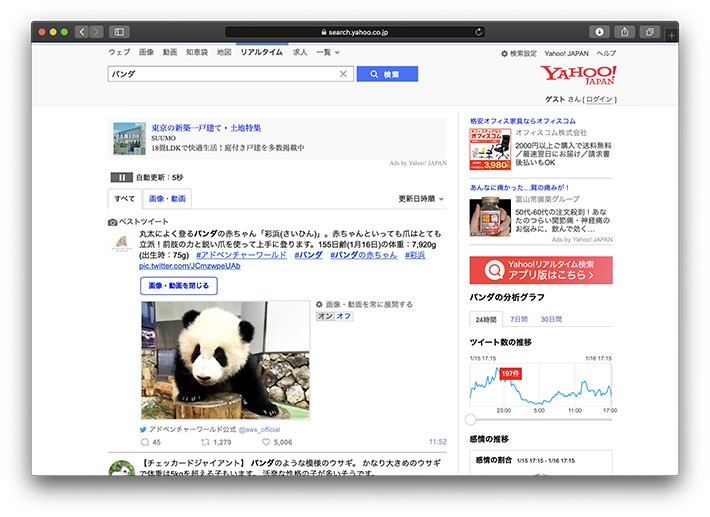Click the magnifier icon in red app banner

click(494, 270)
